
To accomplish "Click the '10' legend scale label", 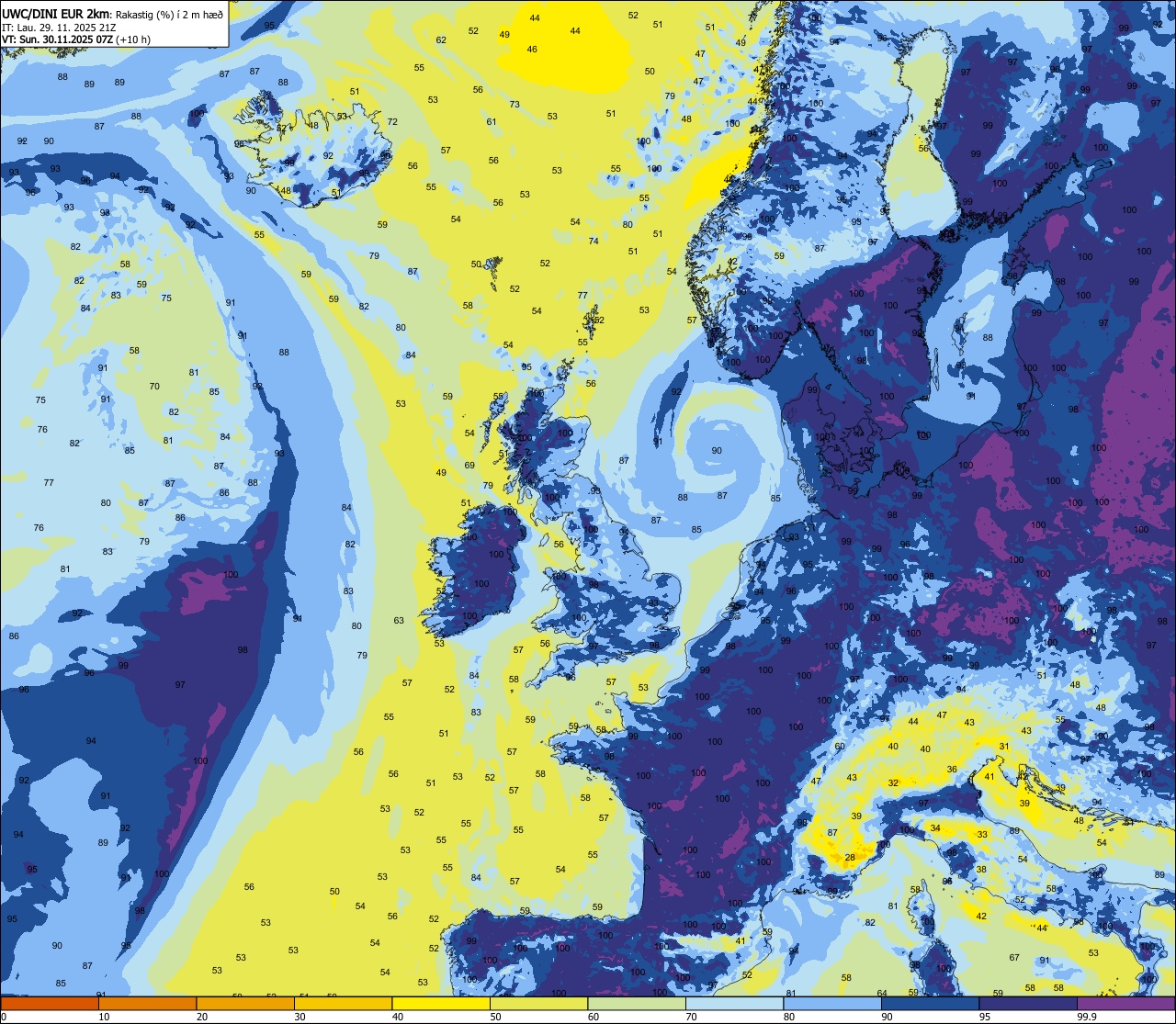I will tap(104, 1017).
